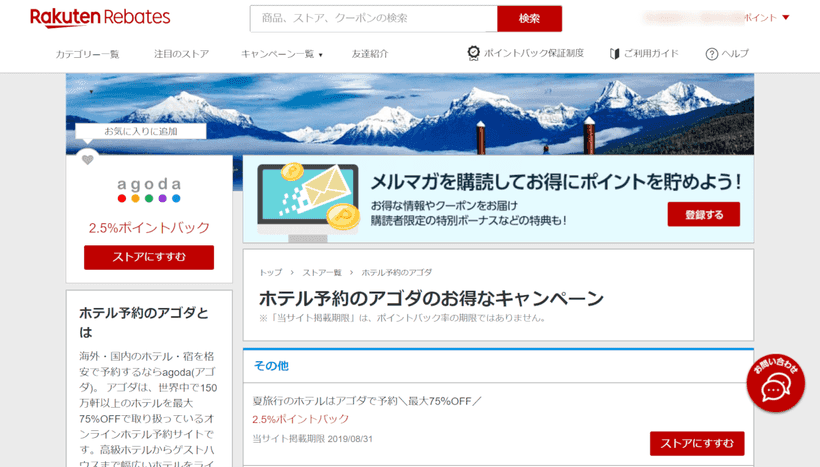Viewport: 820px width, 467px height.
Task: Click the ヘルプ question mark icon
Action: [x=711, y=54]
